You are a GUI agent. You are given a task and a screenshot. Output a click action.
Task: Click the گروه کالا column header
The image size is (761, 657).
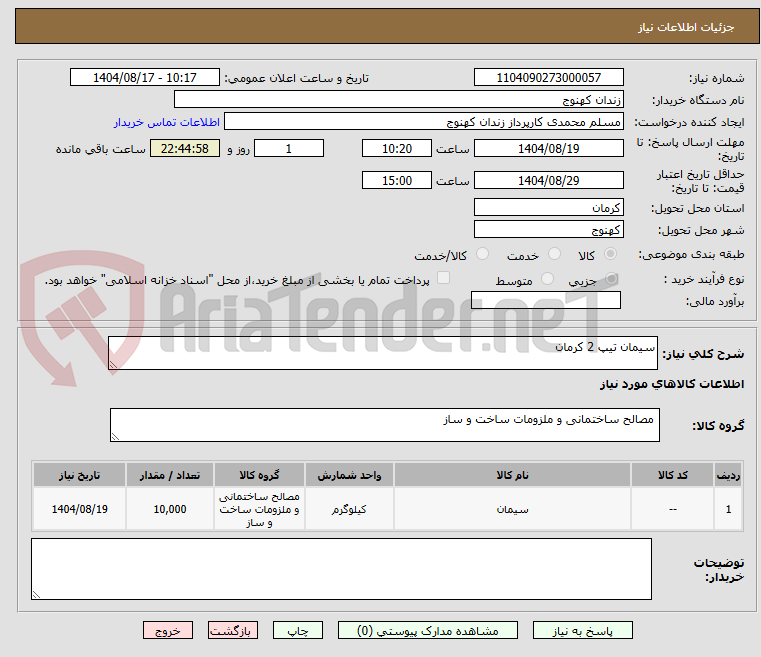(x=259, y=475)
